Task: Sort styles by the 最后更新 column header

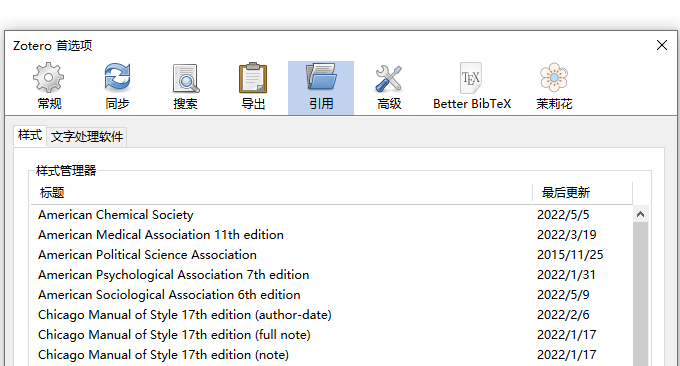Action: (x=582, y=193)
